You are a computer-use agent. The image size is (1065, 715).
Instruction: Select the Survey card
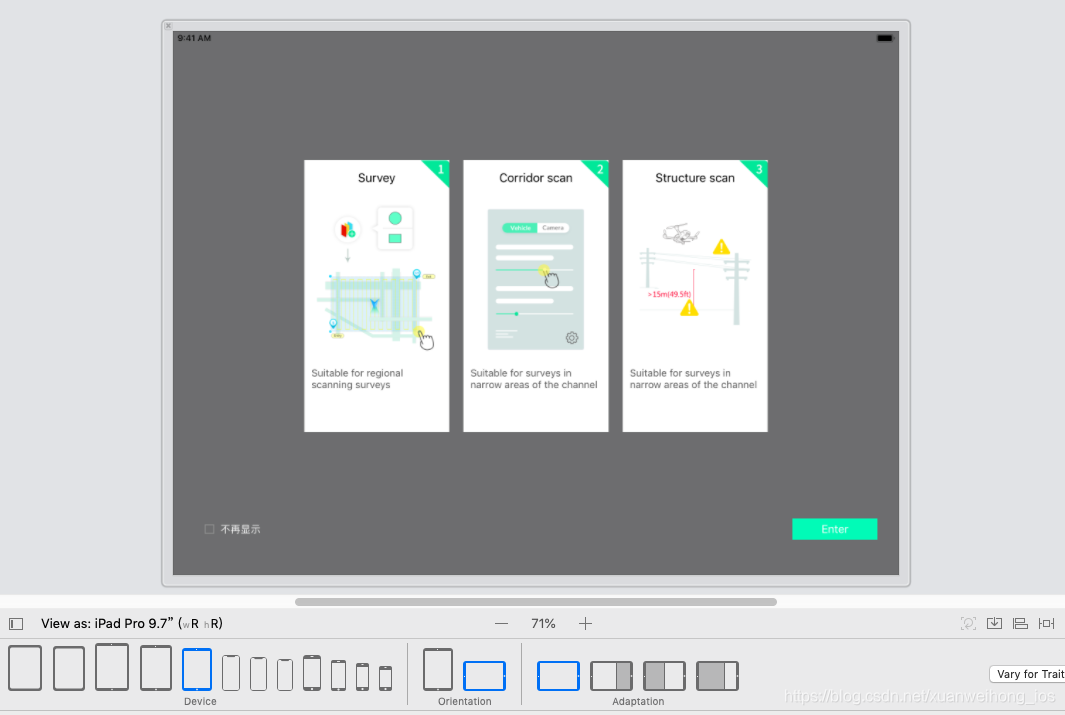(376, 296)
